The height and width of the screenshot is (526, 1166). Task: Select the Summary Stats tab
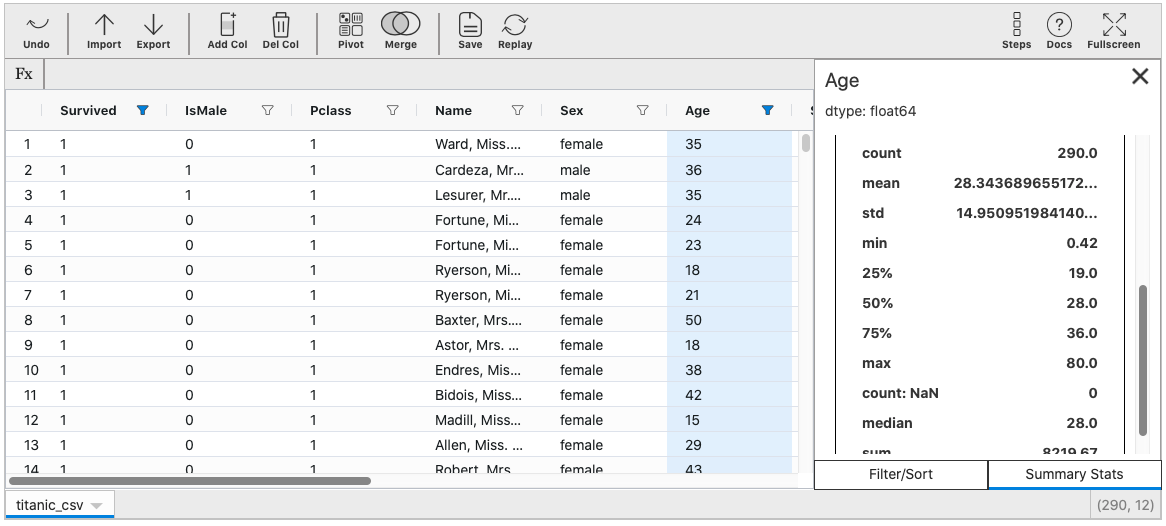1074,474
